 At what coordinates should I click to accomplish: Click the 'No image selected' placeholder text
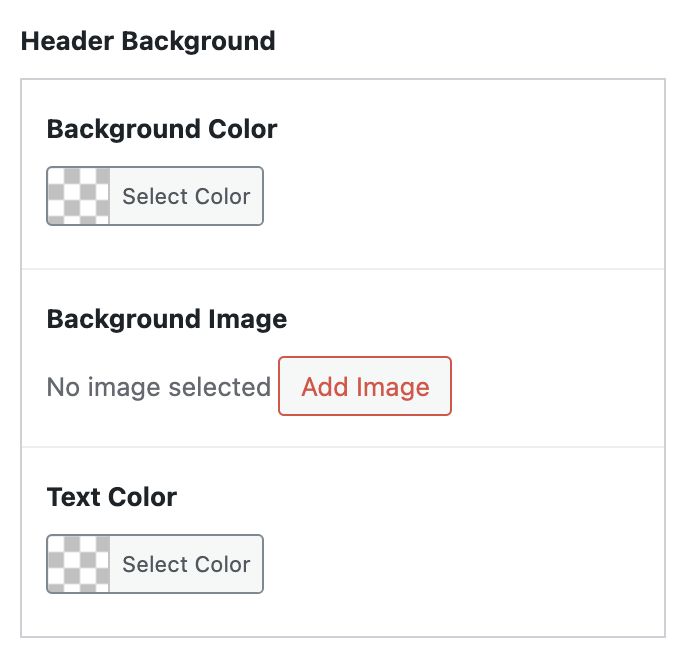(159, 387)
